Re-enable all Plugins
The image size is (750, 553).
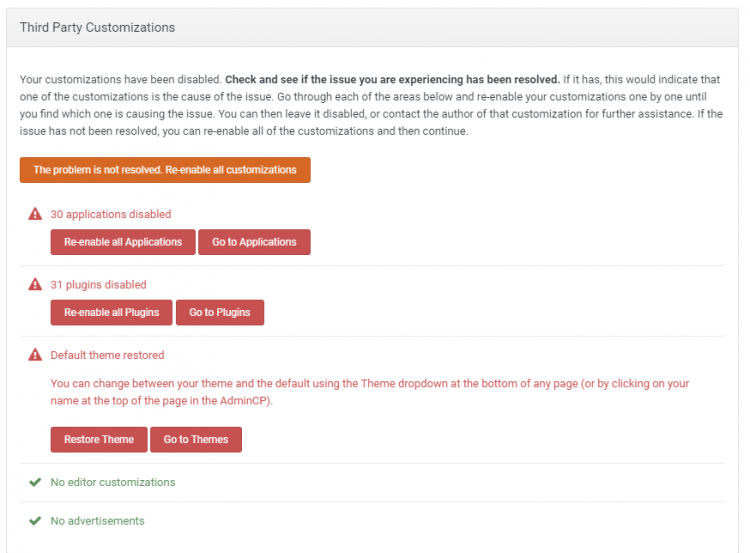(x=112, y=312)
